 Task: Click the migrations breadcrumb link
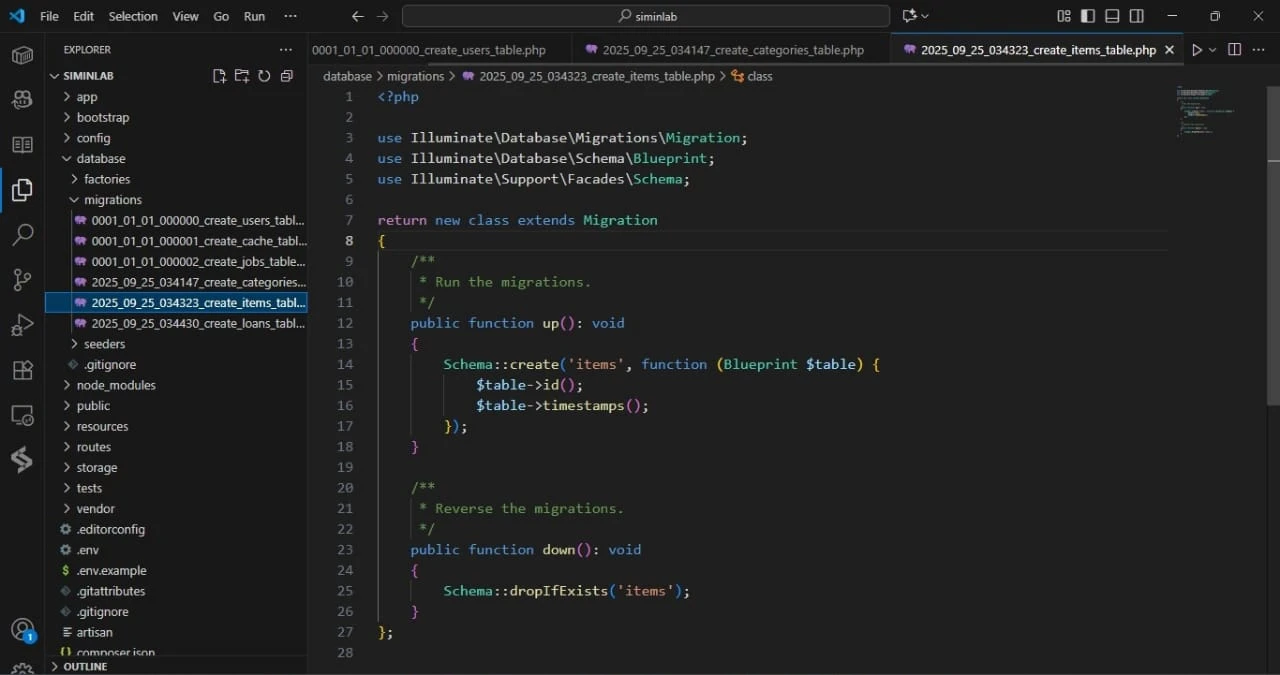(x=415, y=76)
